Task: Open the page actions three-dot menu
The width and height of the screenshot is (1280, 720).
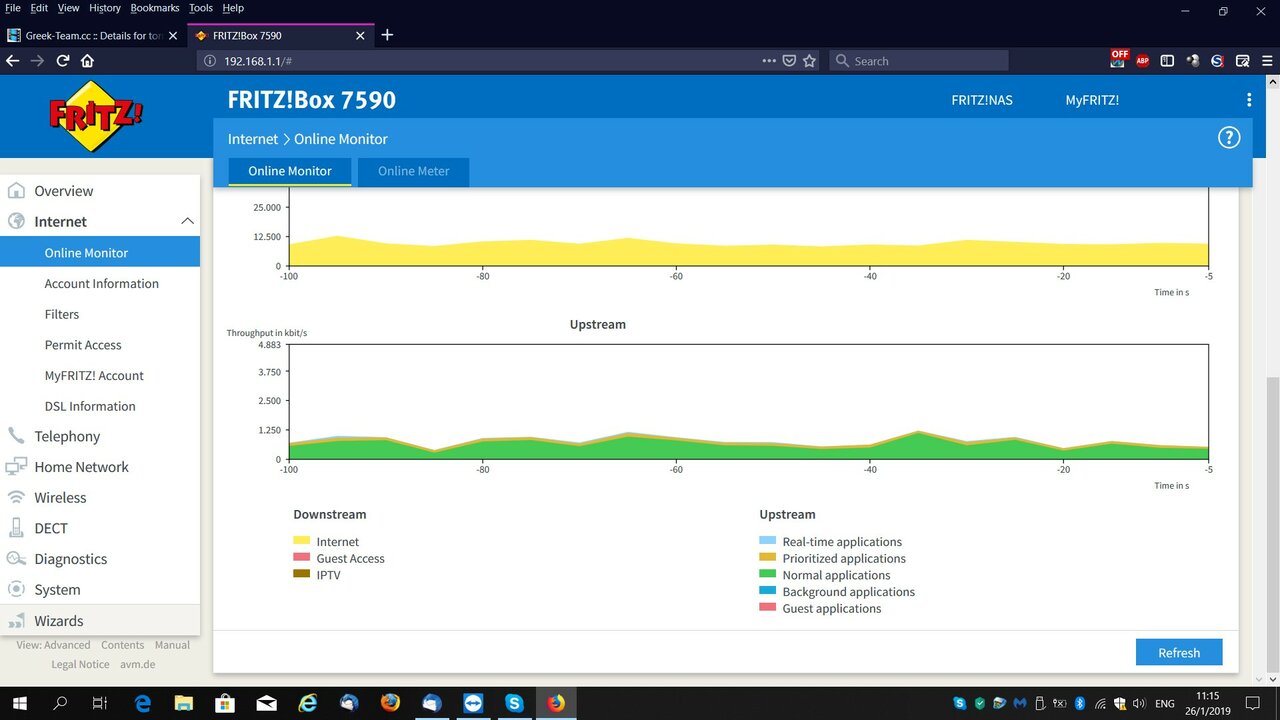Action: [769, 61]
